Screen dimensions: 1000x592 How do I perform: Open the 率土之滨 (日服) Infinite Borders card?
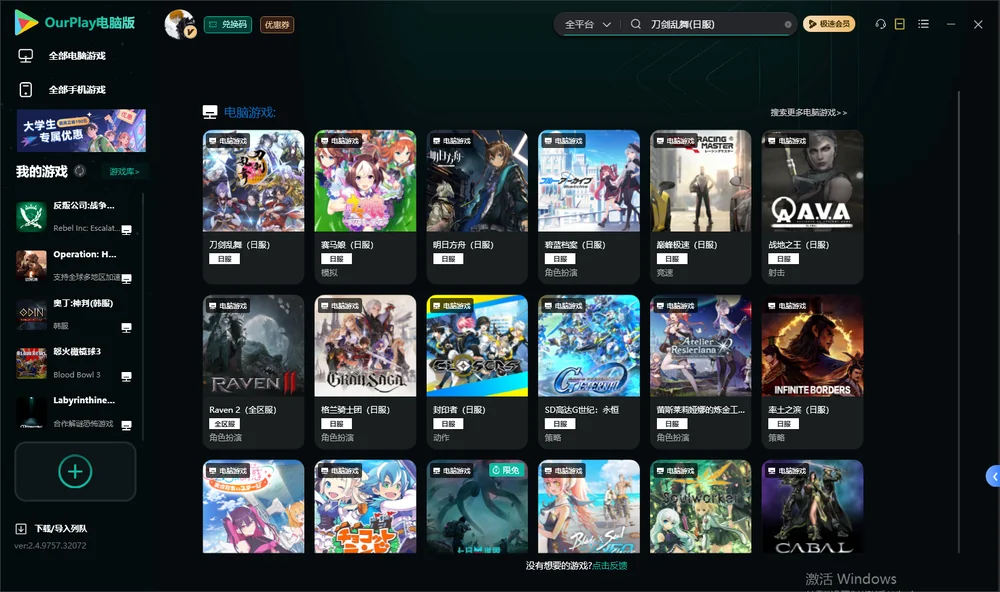[x=812, y=372]
